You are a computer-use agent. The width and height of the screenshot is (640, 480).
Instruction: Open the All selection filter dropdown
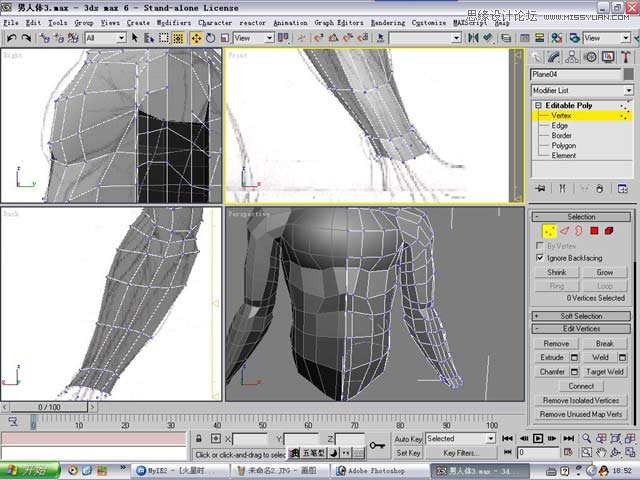click(x=105, y=38)
